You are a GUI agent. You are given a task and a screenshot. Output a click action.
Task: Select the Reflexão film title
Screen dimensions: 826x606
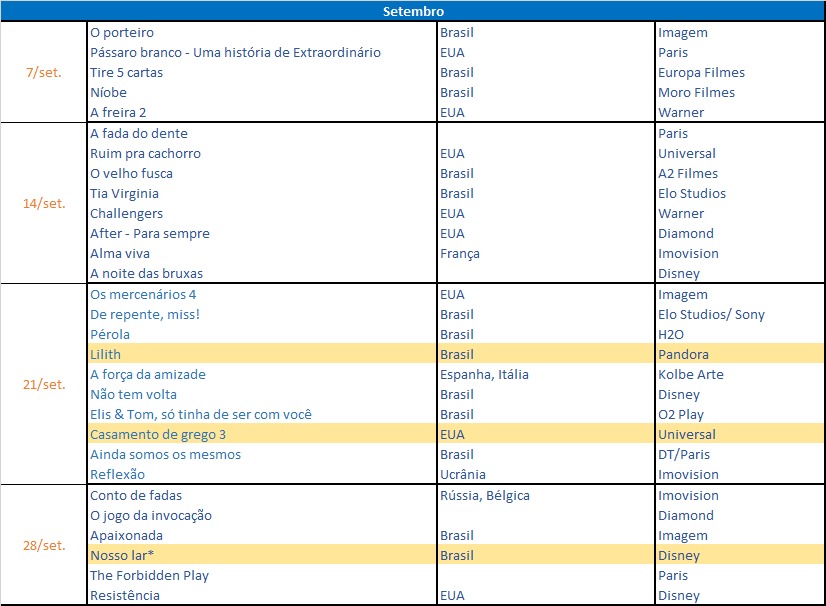point(117,475)
